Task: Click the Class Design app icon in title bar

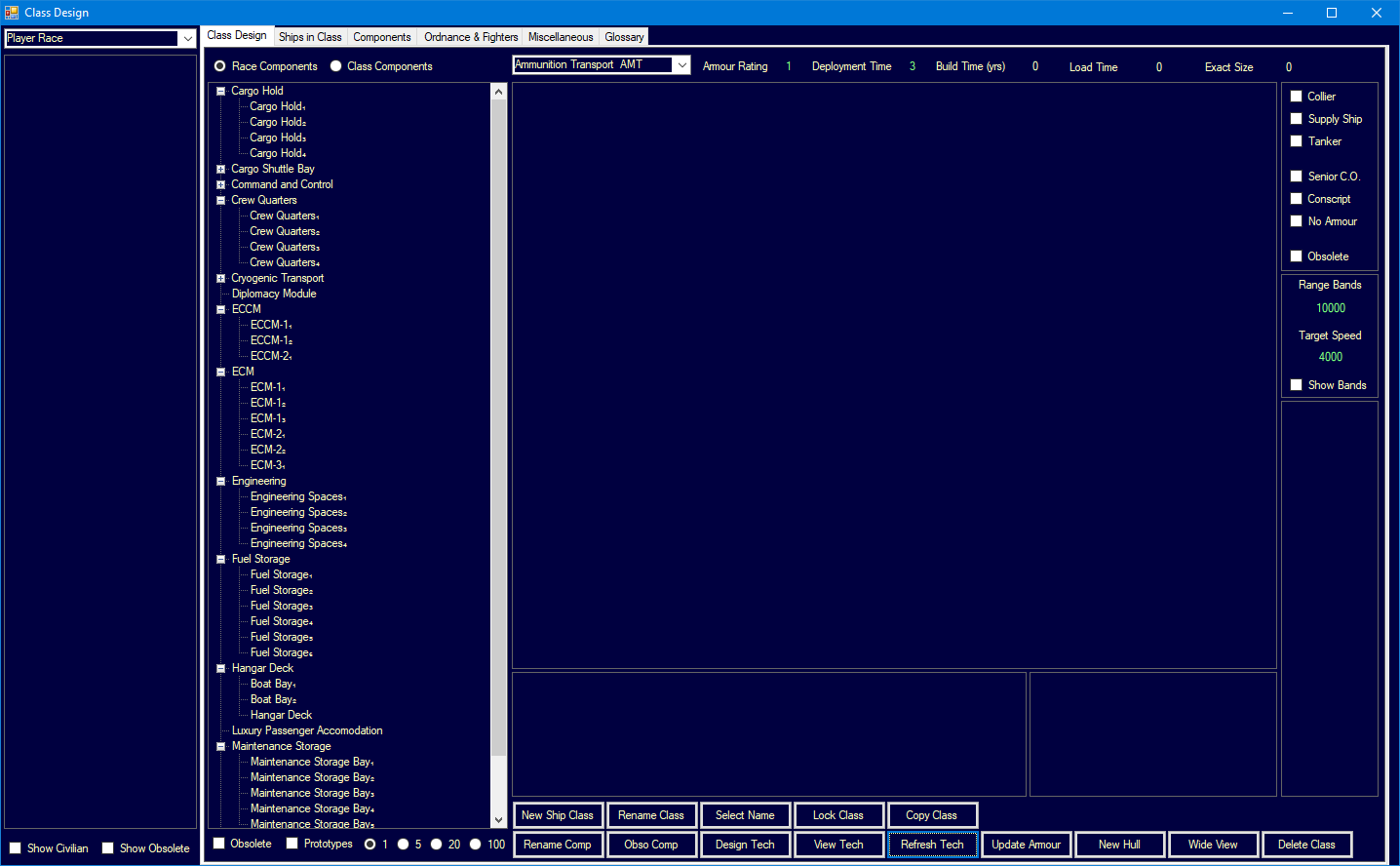Action: (12, 13)
